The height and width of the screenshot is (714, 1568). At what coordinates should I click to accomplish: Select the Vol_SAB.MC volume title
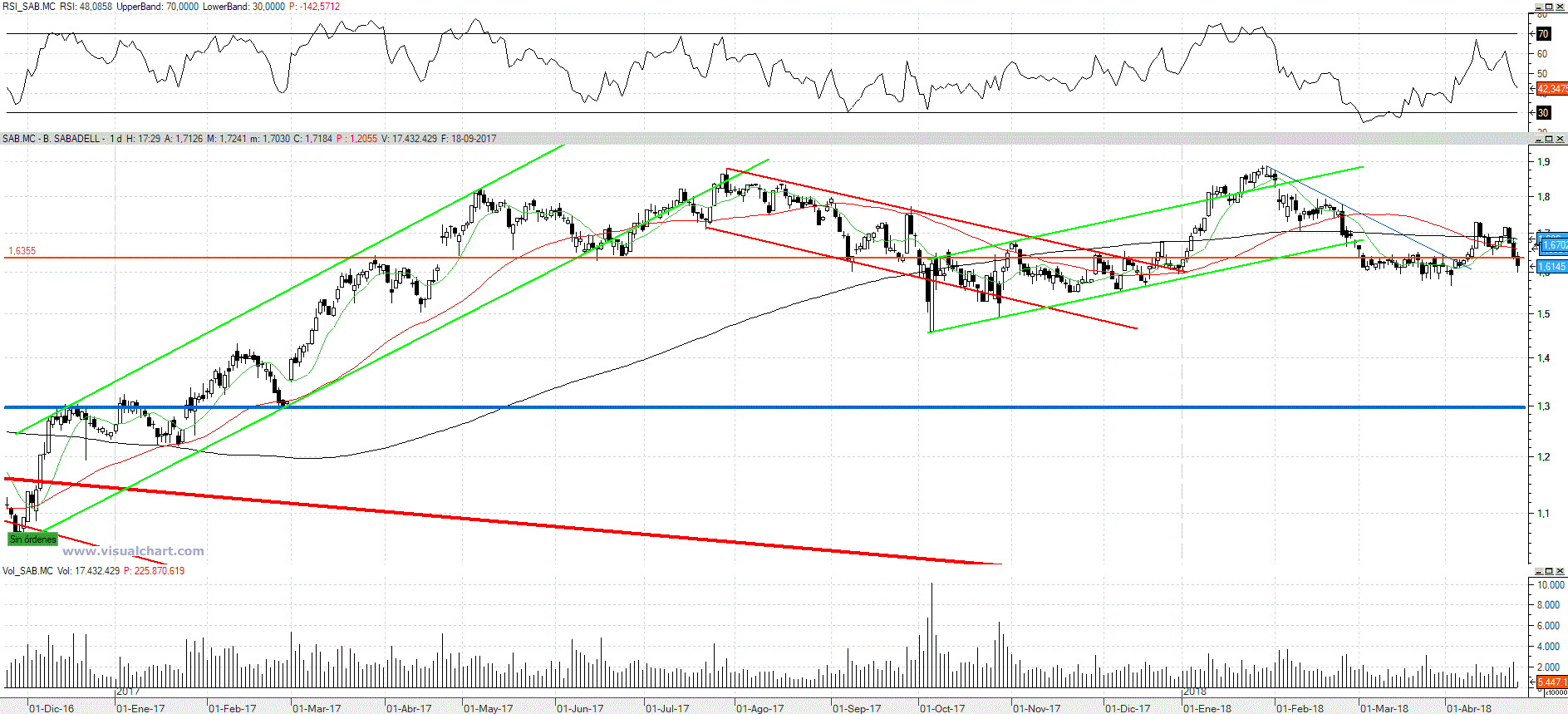point(27,571)
